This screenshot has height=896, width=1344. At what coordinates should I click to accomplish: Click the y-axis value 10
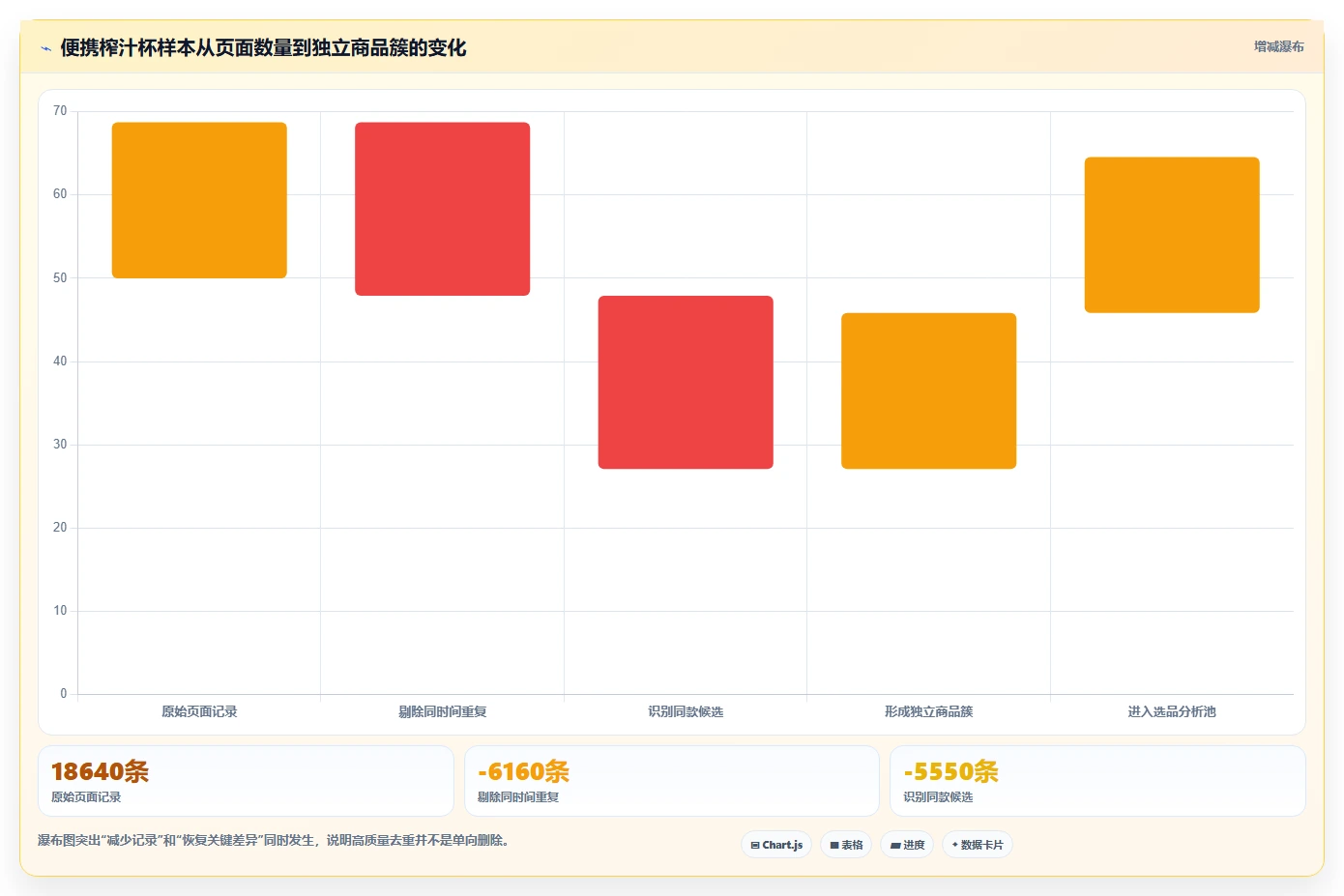60,611
